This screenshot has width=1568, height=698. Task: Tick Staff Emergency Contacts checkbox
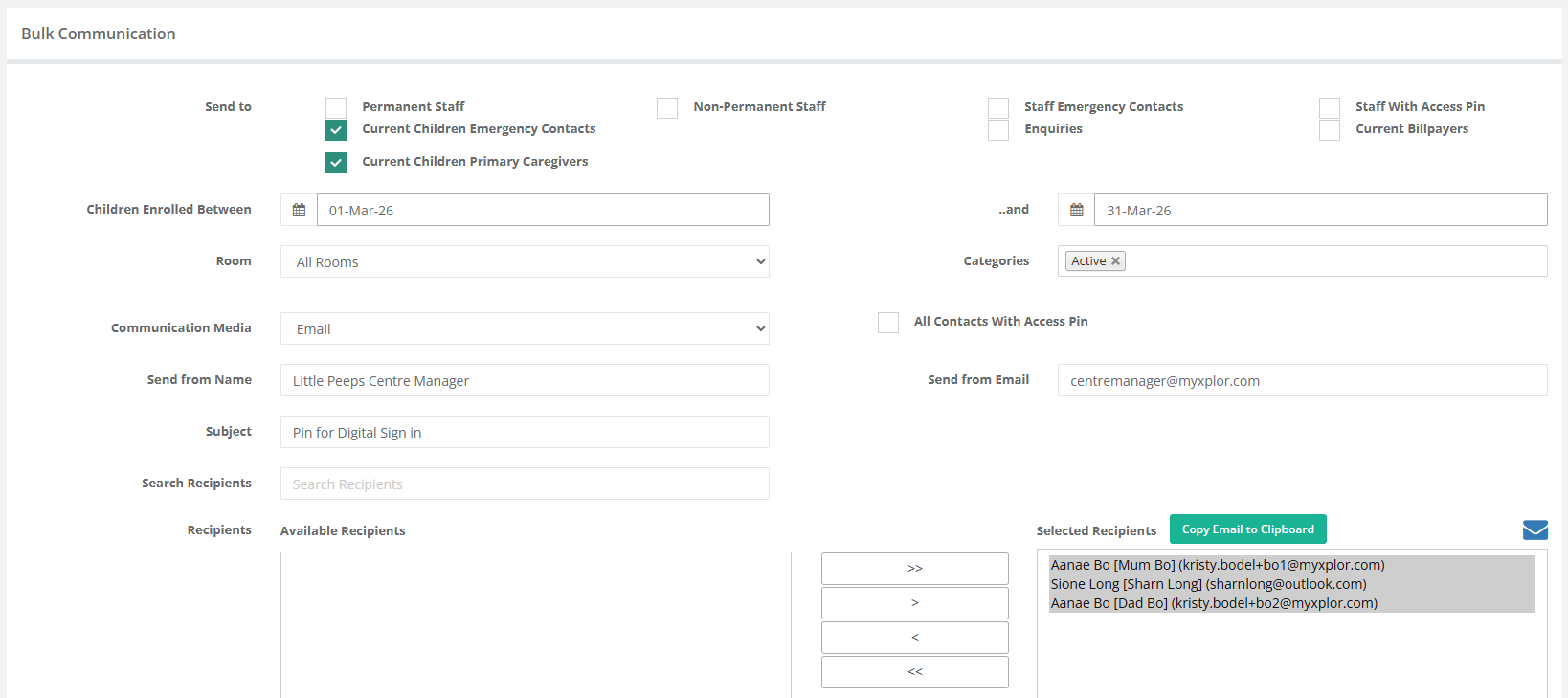(998, 107)
